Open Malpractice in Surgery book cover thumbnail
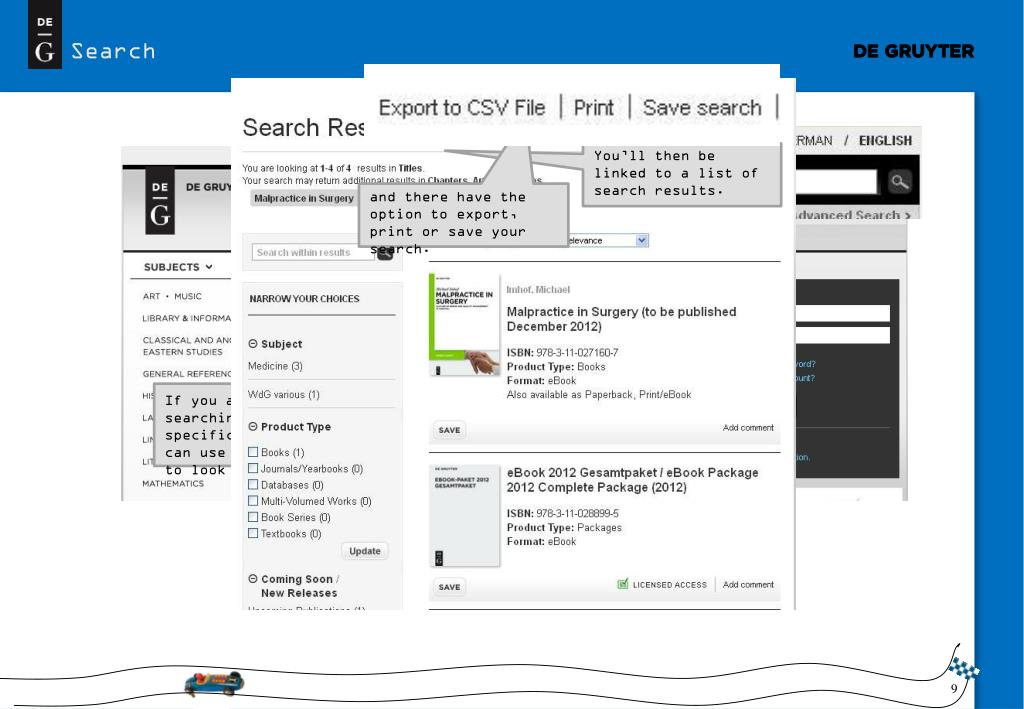The height and width of the screenshot is (709, 1024). (x=464, y=325)
